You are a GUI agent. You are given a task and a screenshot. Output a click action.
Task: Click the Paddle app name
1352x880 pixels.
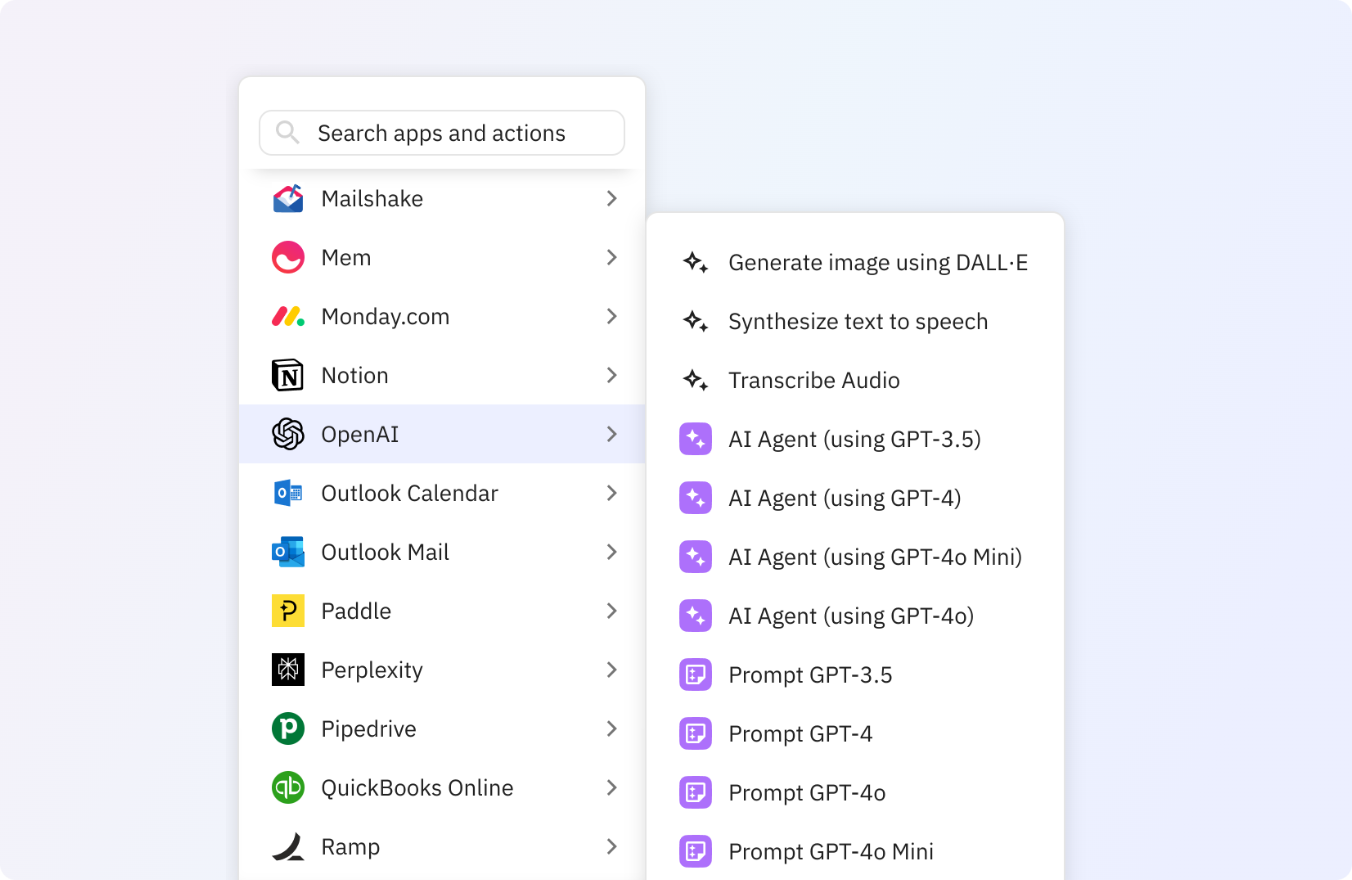click(356, 611)
